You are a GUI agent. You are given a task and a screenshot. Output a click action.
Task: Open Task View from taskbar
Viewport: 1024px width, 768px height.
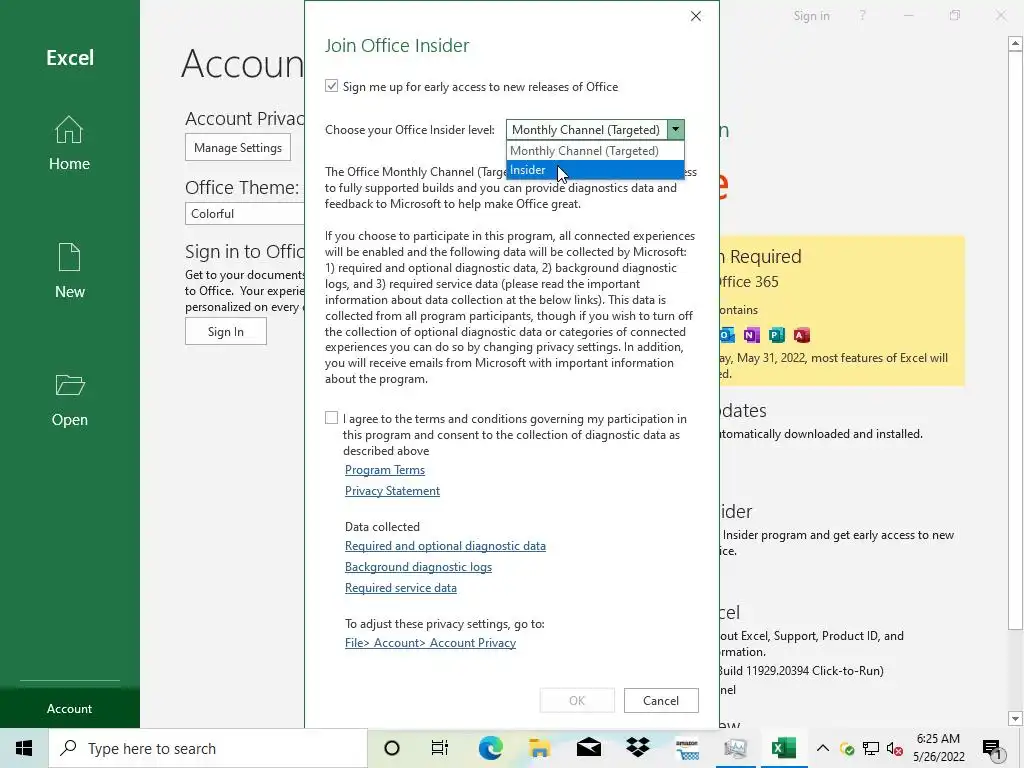click(x=440, y=748)
